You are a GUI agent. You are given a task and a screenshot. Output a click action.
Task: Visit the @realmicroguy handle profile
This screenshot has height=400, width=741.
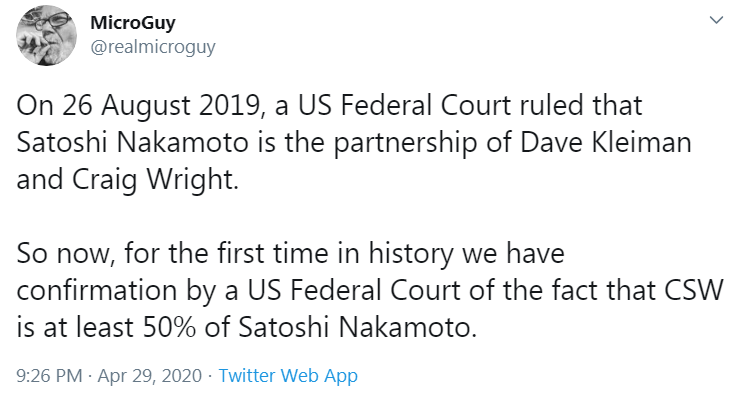[x=153, y=47]
